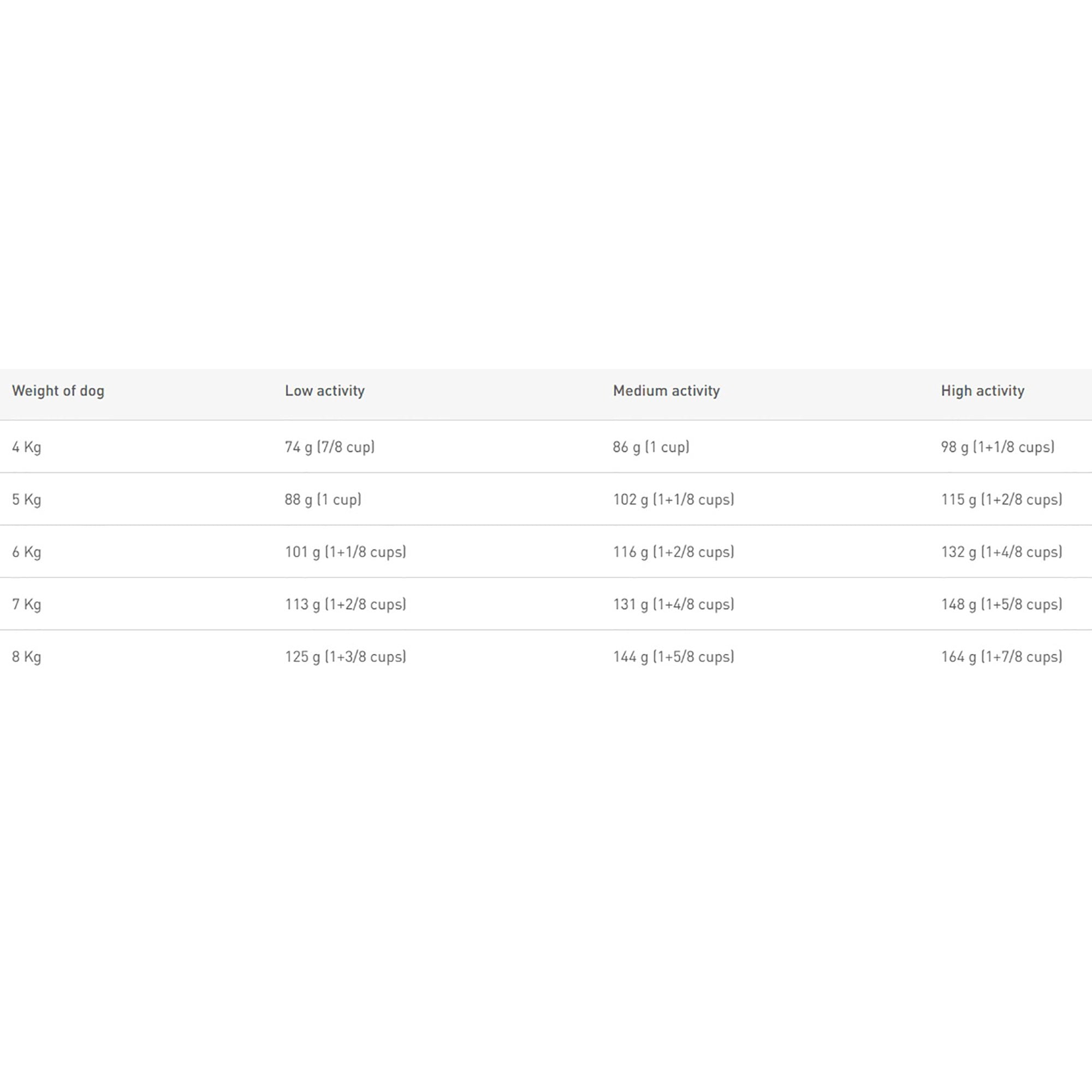This screenshot has height=1092, width=1092.
Task: Click the "131 g (1+4/8 cups)" medium activity cell
Action: (673, 605)
